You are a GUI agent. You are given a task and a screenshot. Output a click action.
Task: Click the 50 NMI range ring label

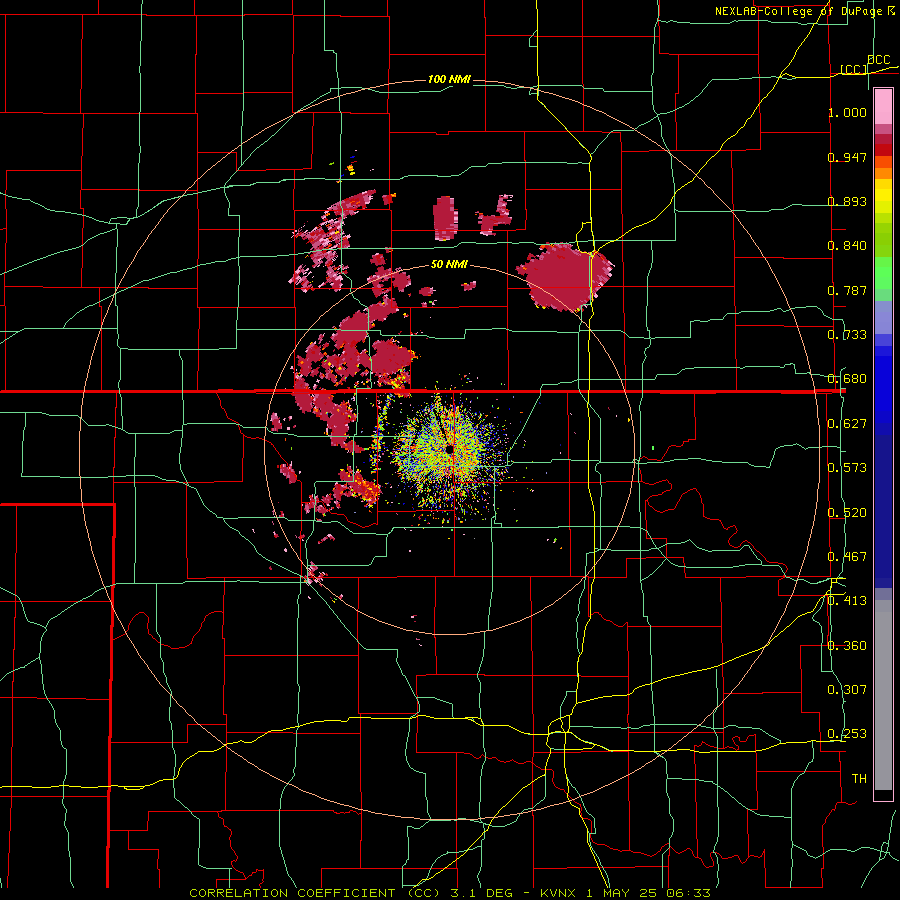coord(449,265)
